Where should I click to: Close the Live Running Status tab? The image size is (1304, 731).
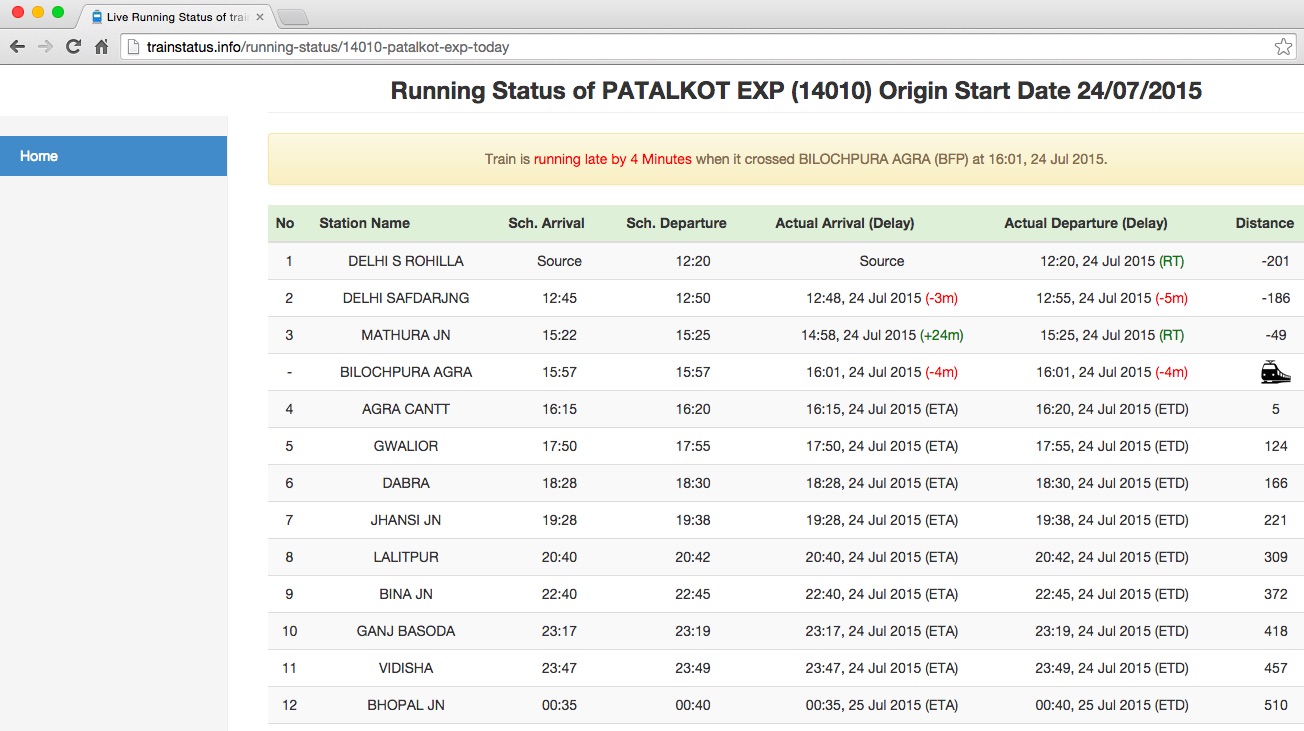coord(260,17)
